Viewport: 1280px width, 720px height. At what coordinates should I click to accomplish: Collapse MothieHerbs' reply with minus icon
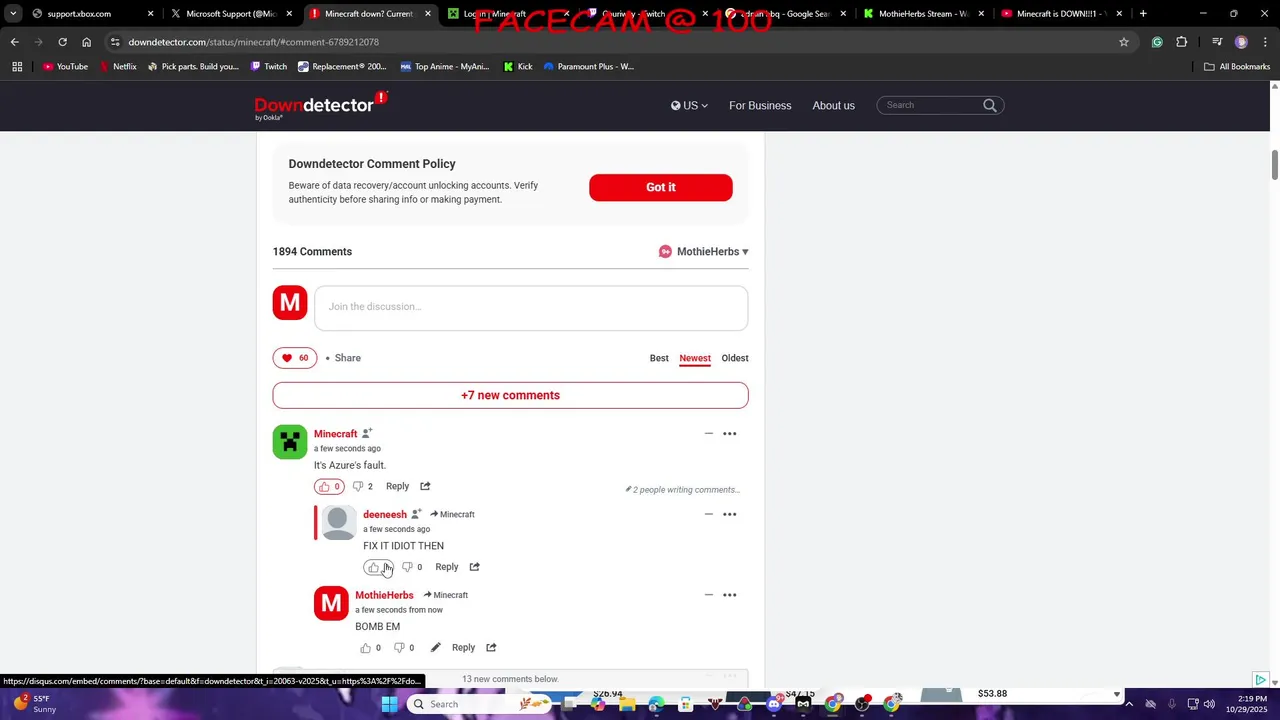pyautogui.click(x=709, y=595)
